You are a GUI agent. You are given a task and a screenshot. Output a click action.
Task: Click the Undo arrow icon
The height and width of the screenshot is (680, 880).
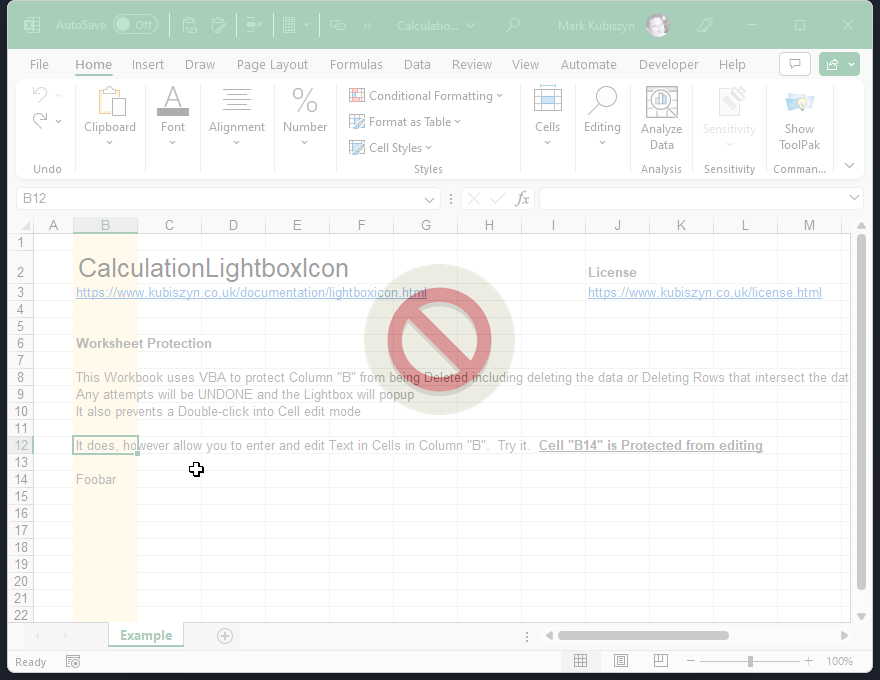click(40, 95)
